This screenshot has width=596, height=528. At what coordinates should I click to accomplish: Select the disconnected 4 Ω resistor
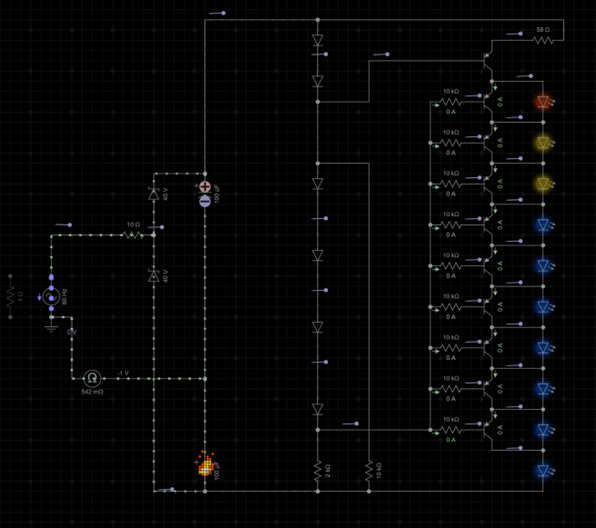tap(10, 297)
